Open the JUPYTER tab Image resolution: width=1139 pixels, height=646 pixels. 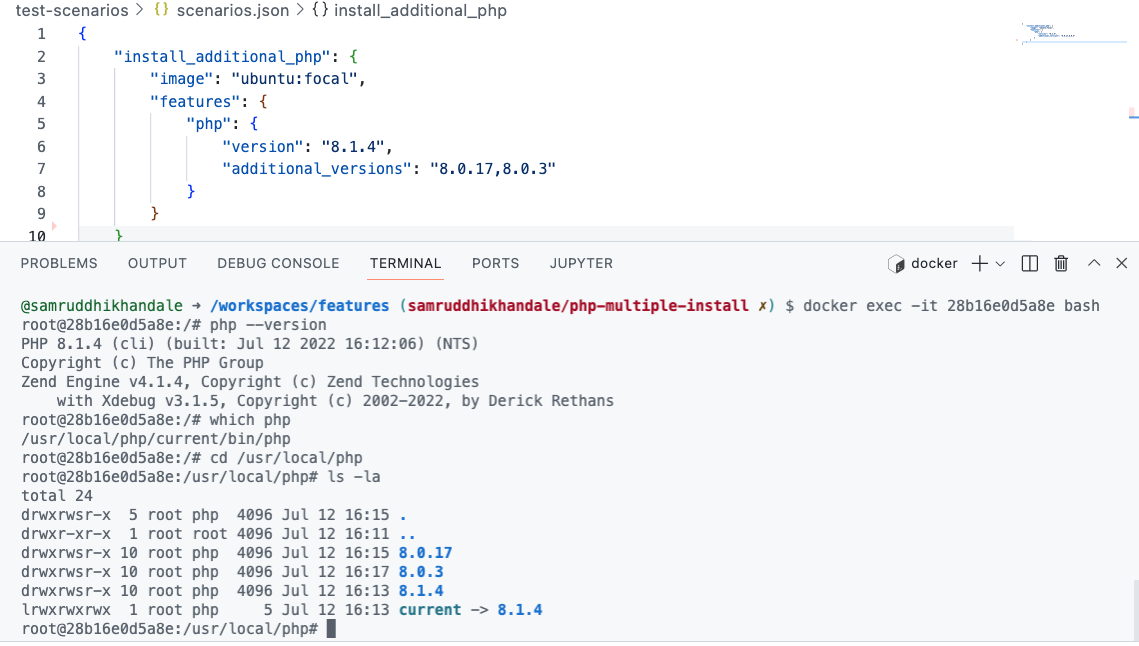[x=581, y=264]
